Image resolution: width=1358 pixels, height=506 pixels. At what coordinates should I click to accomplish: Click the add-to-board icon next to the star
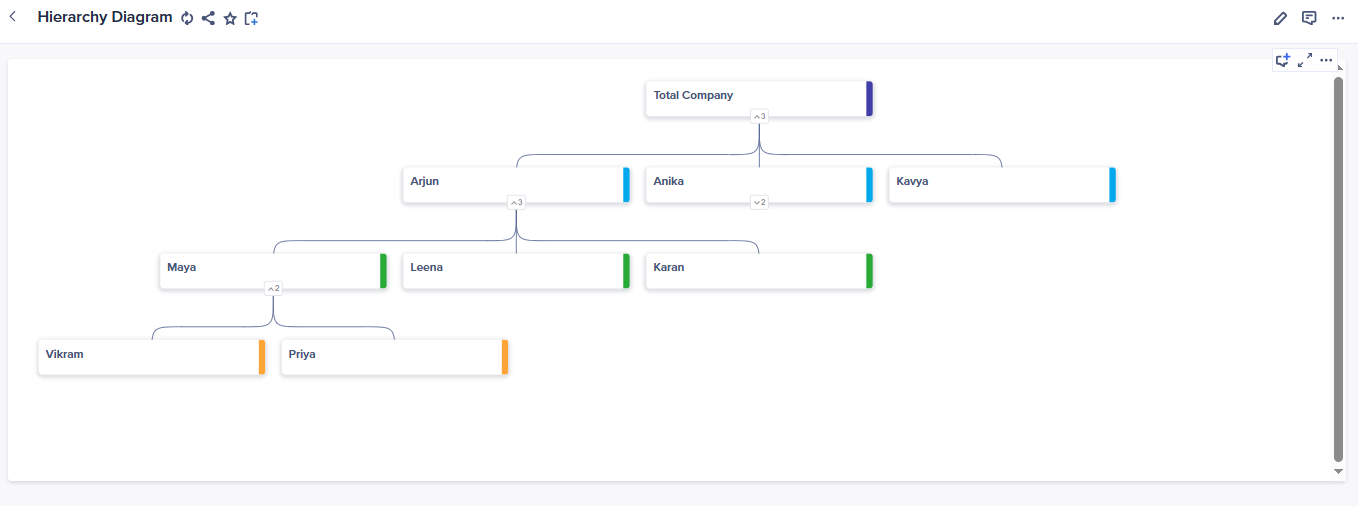[x=252, y=18]
